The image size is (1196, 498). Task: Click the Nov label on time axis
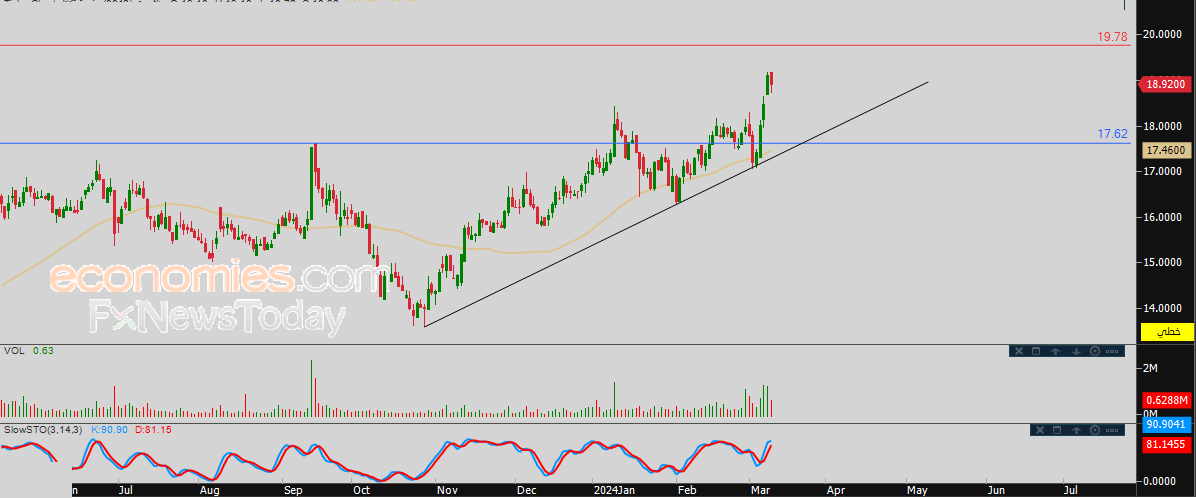[446, 490]
